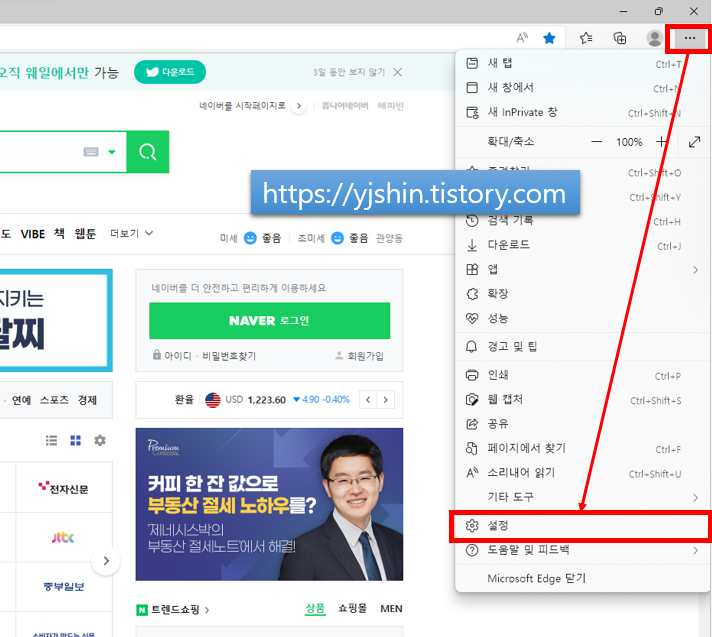Click previous exchange rate arrow
This screenshot has width=712, height=637.
pyautogui.click(x=368, y=400)
